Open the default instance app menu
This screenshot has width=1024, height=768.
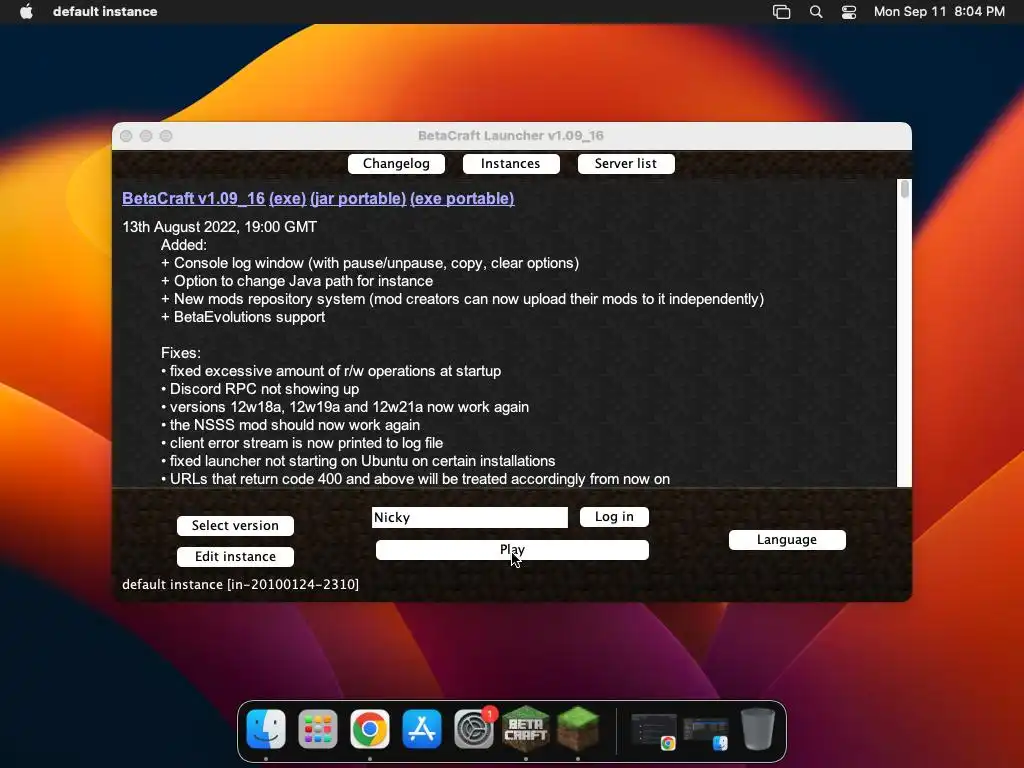click(105, 11)
